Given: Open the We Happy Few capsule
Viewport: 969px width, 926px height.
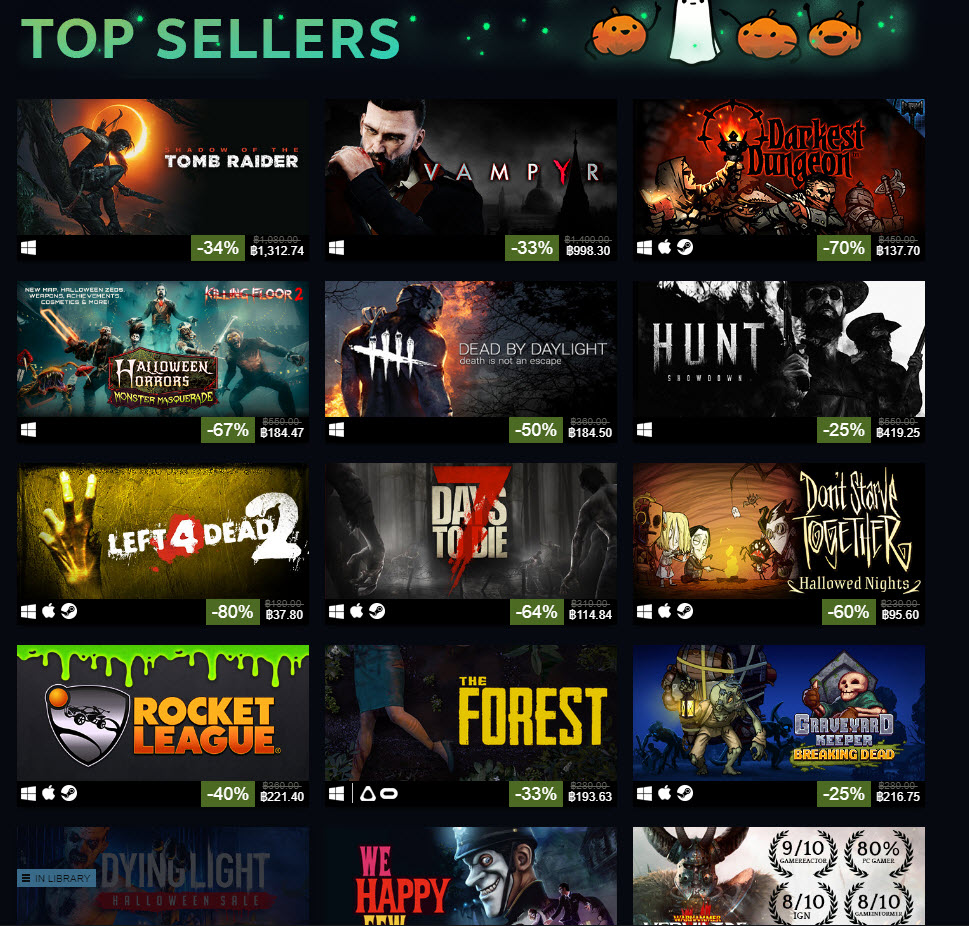Looking at the screenshot, I should [471, 877].
